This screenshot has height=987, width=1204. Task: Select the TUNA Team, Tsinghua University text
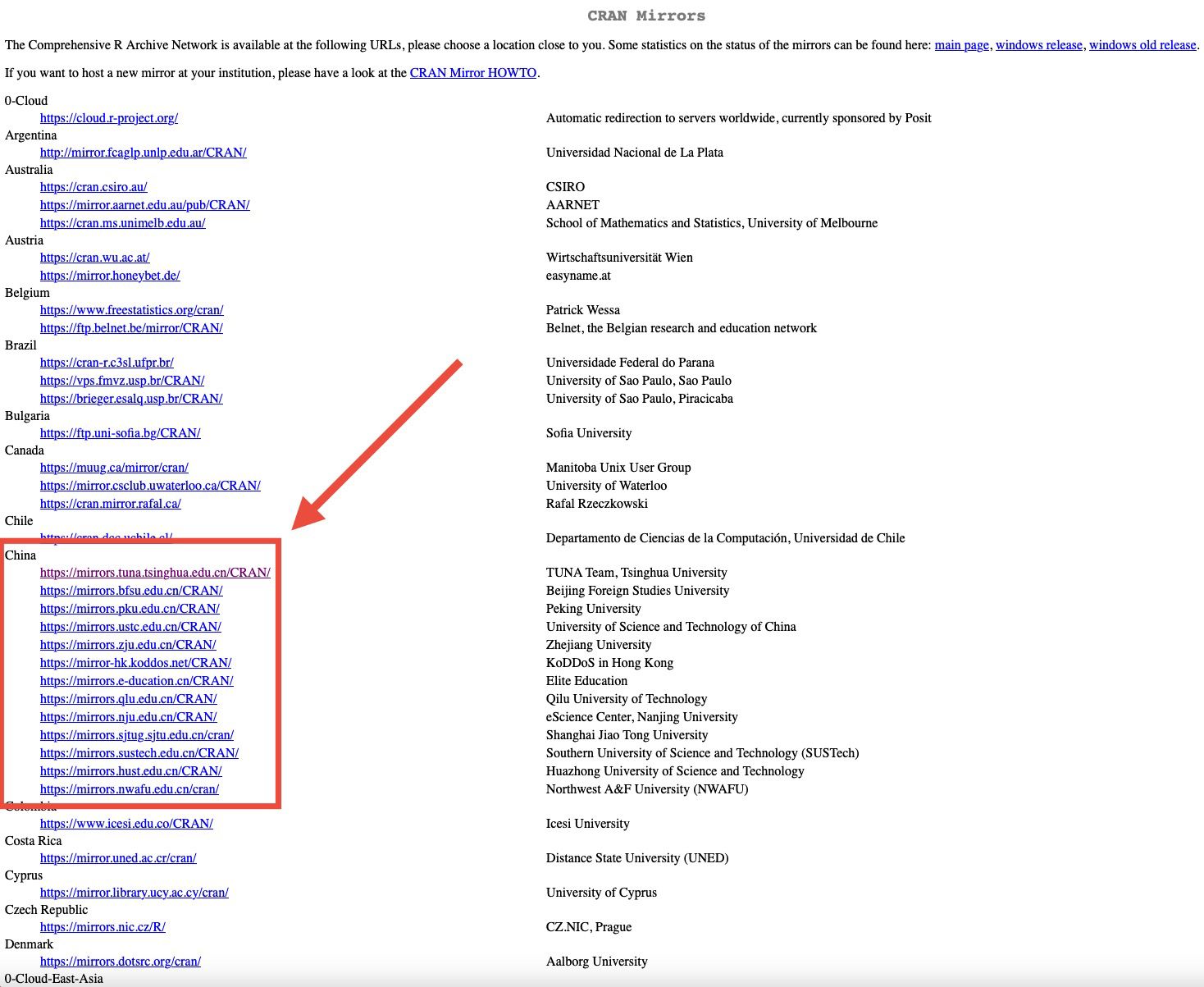[636, 573]
